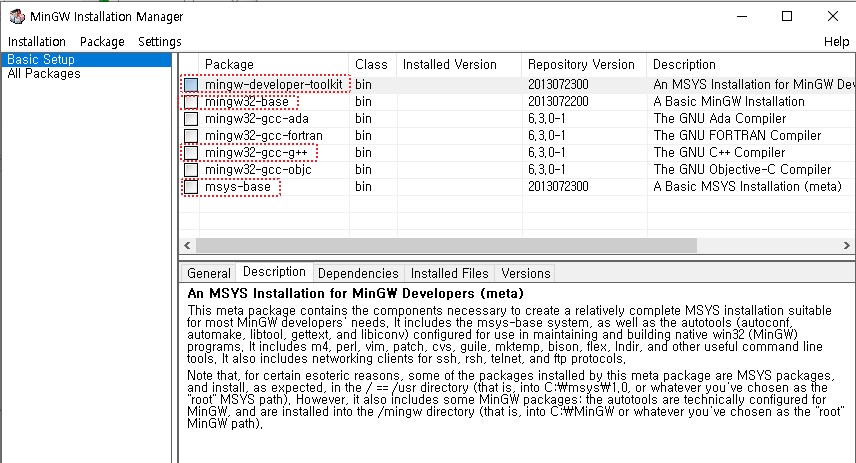Click the left arrow of horizontal scrollbar
This screenshot has height=463, width=856.
coord(187,246)
